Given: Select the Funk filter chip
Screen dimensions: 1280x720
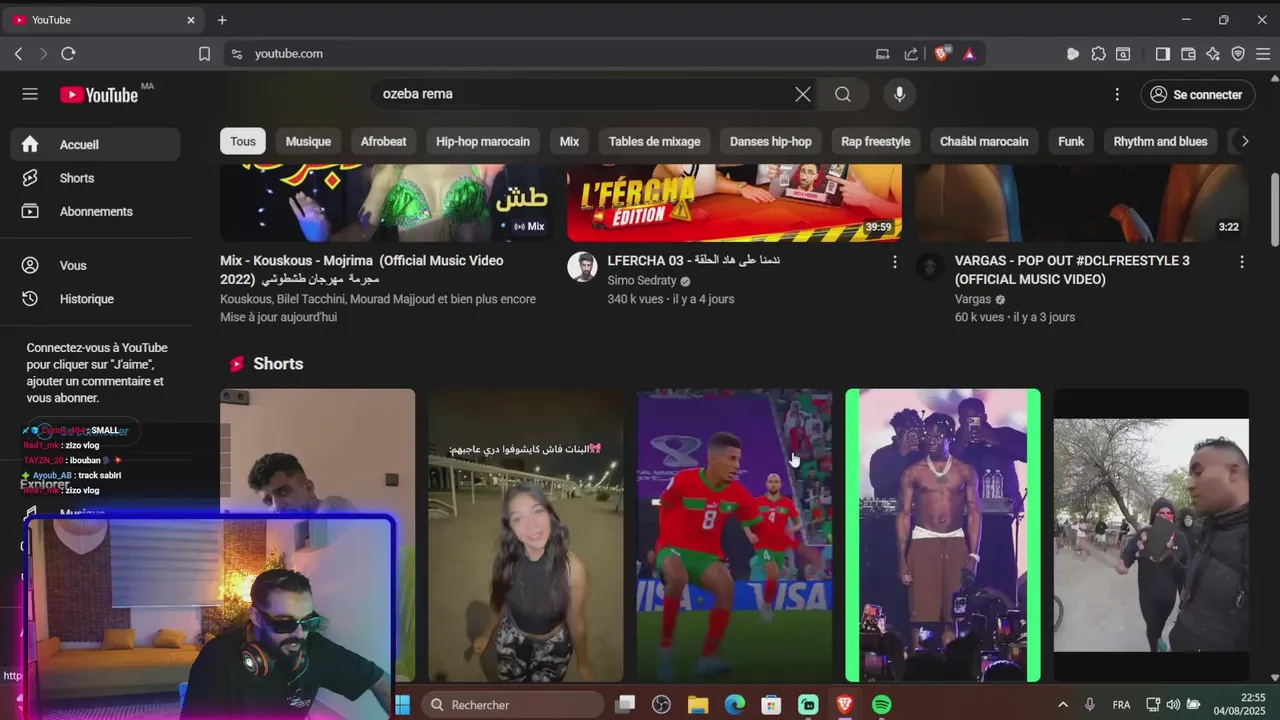Looking at the screenshot, I should click(1071, 141).
